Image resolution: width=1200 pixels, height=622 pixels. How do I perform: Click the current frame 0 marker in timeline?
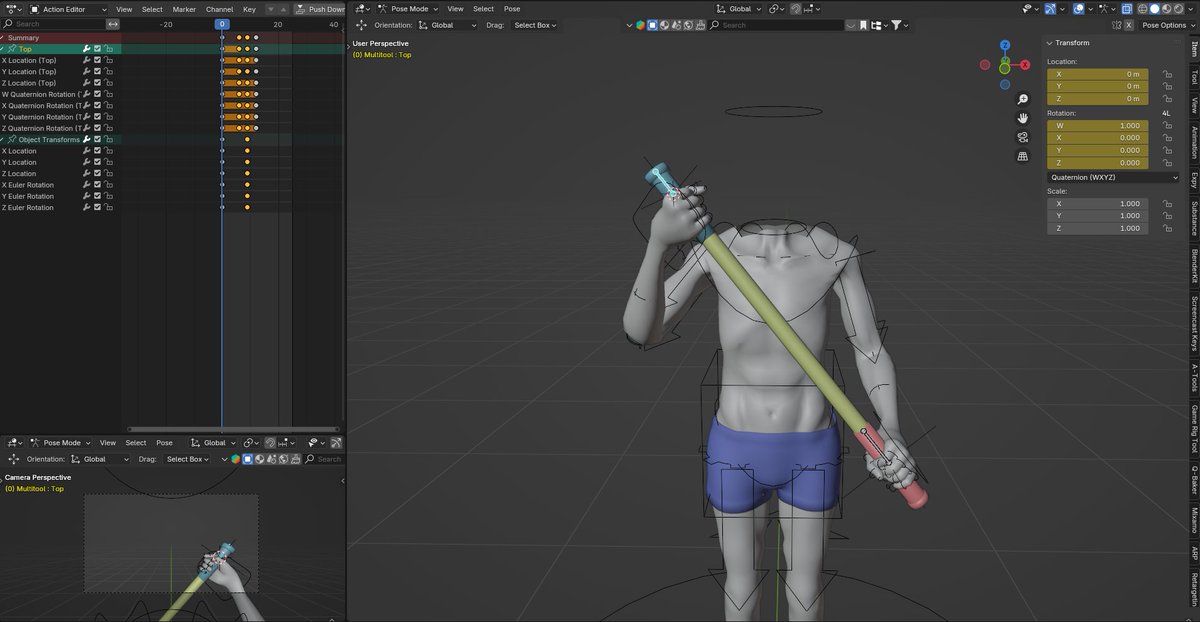[222, 23]
